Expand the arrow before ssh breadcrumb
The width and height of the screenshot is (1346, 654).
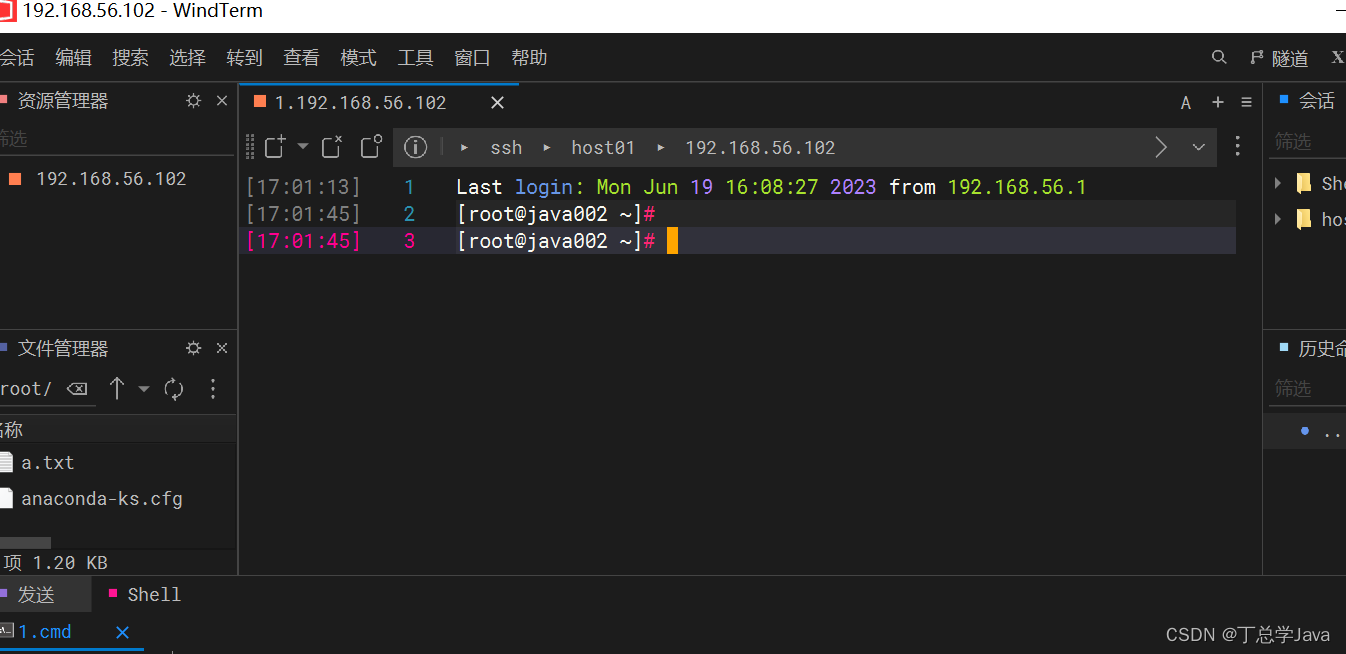pos(465,147)
